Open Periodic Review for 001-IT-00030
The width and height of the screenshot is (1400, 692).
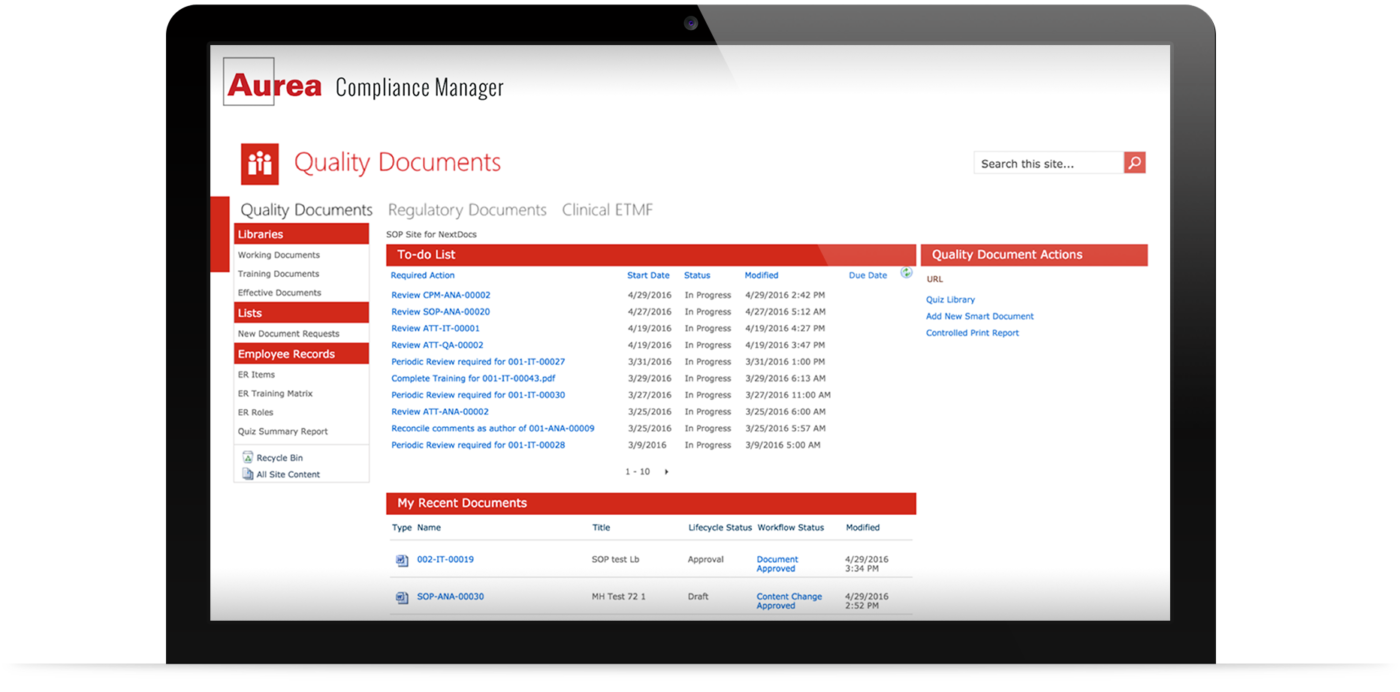pyautogui.click(x=478, y=395)
